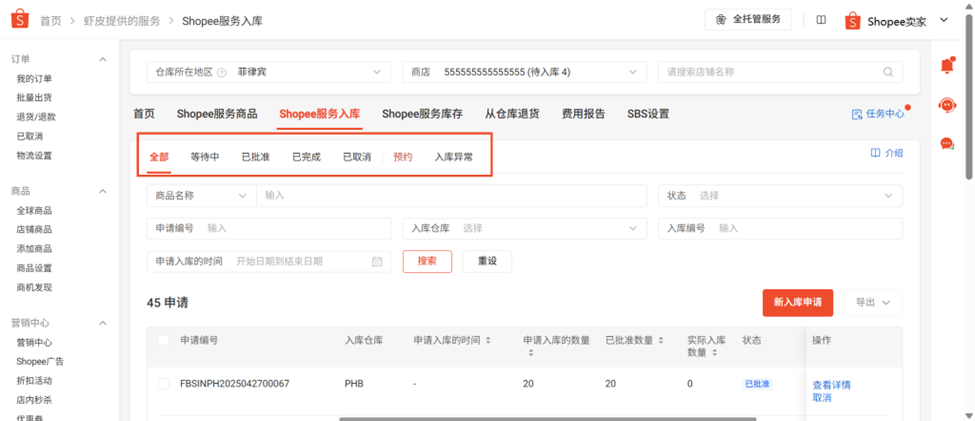The width and height of the screenshot is (975, 421).
Task: Click 取消 action in first table row
Action: point(822,397)
